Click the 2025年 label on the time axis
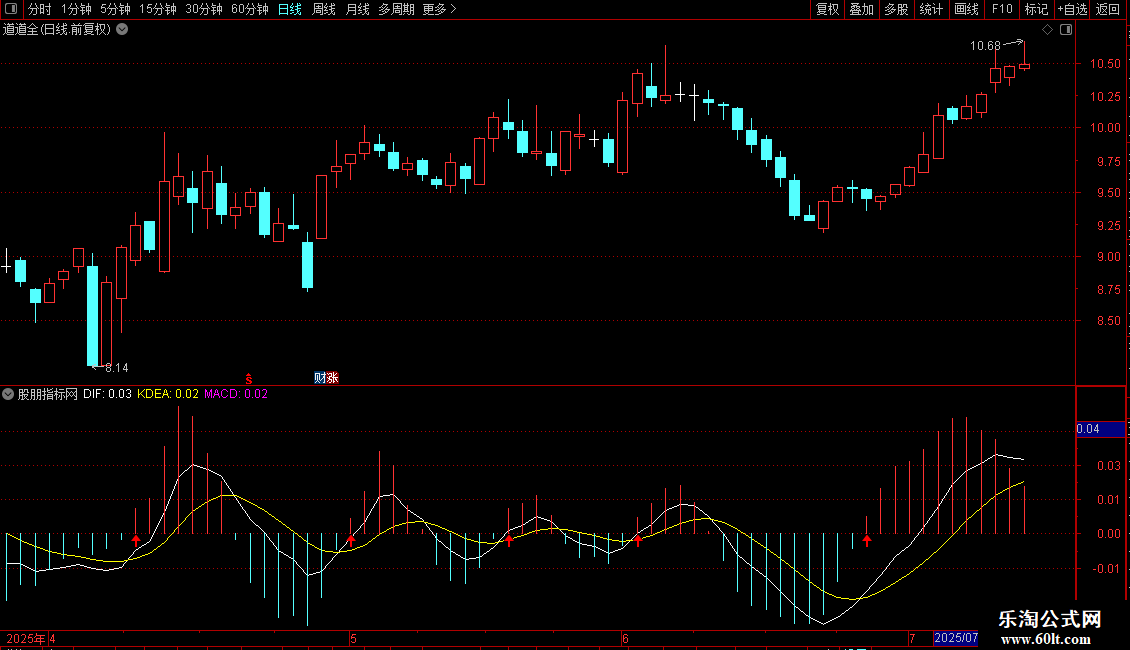1130x650 pixels. click(x=26, y=639)
